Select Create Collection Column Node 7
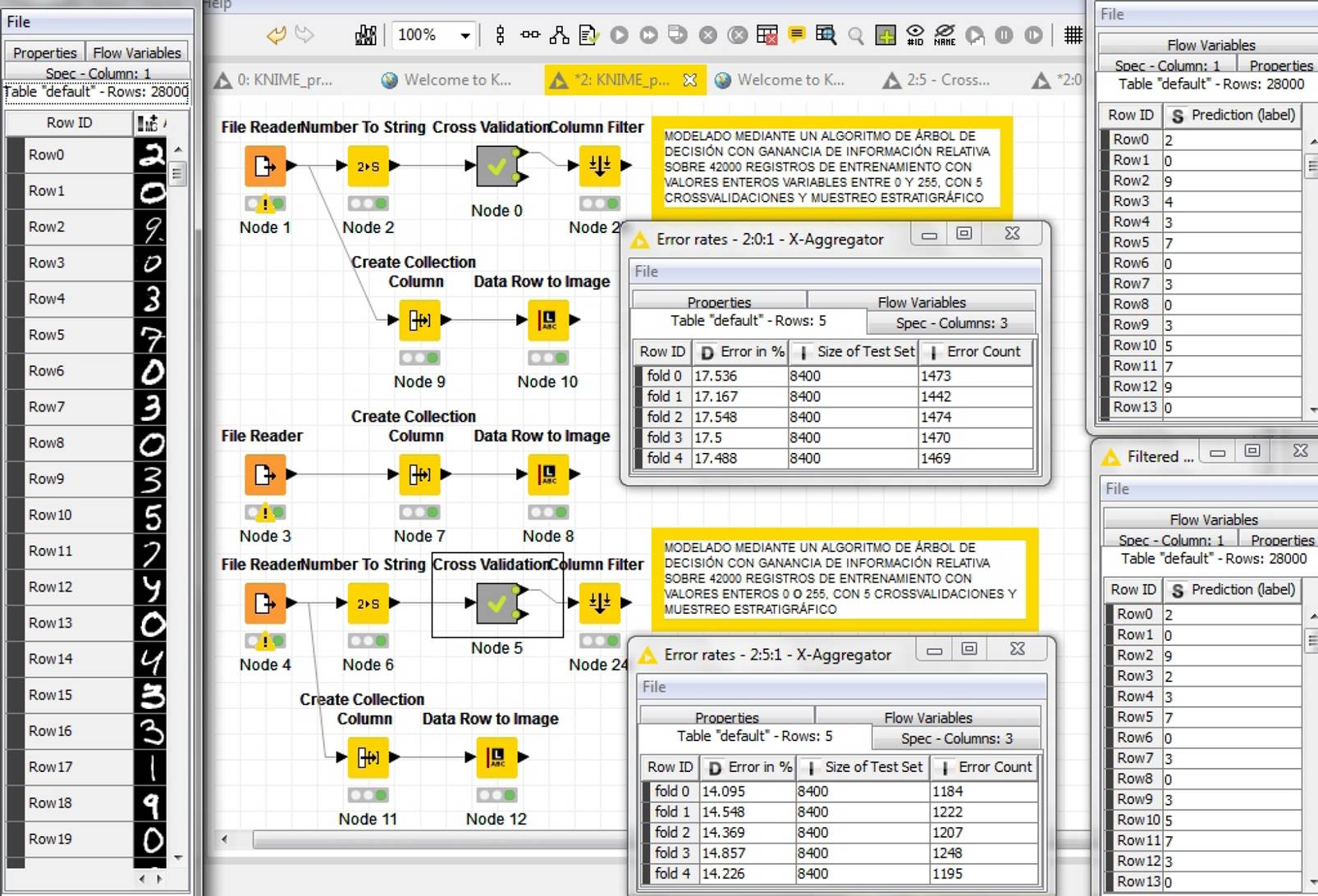 [x=419, y=474]
